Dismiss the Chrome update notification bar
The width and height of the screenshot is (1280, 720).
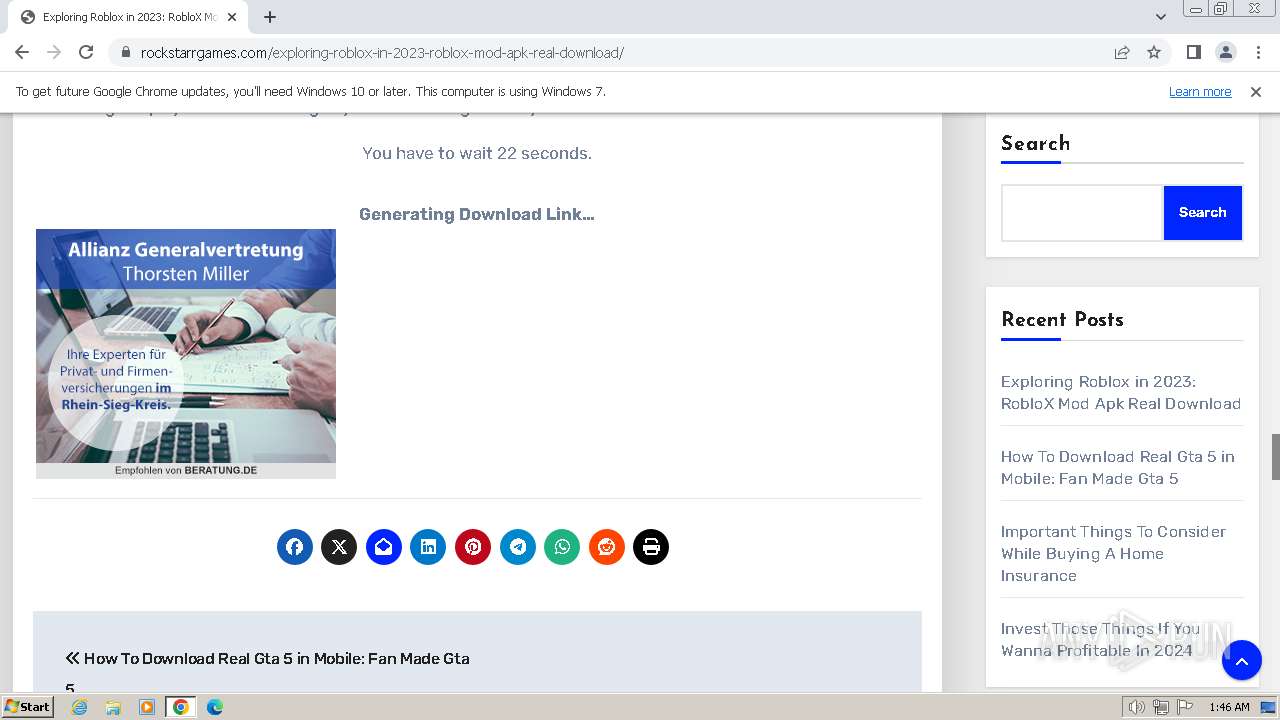point(1256,91)
